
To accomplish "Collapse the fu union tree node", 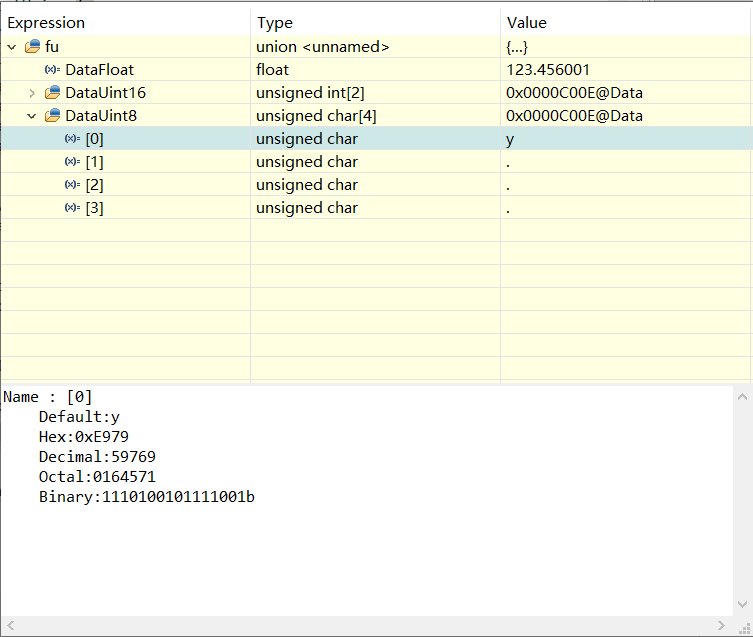I will click(x=12, y=47).
